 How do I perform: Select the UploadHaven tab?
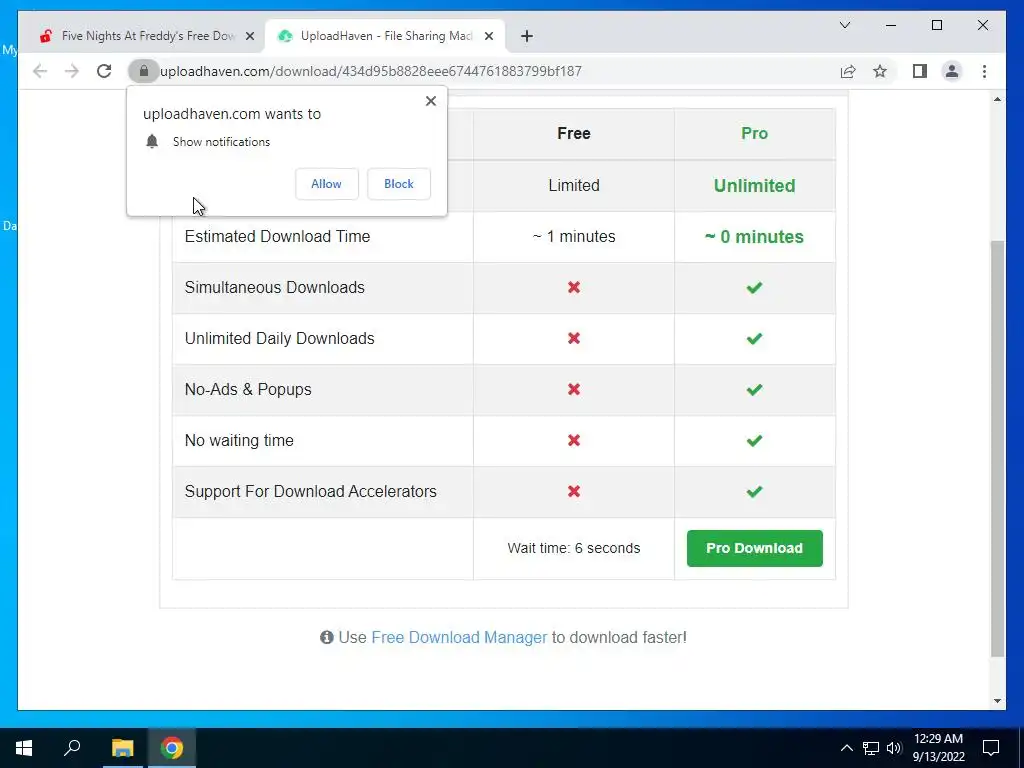coord(385,36)
